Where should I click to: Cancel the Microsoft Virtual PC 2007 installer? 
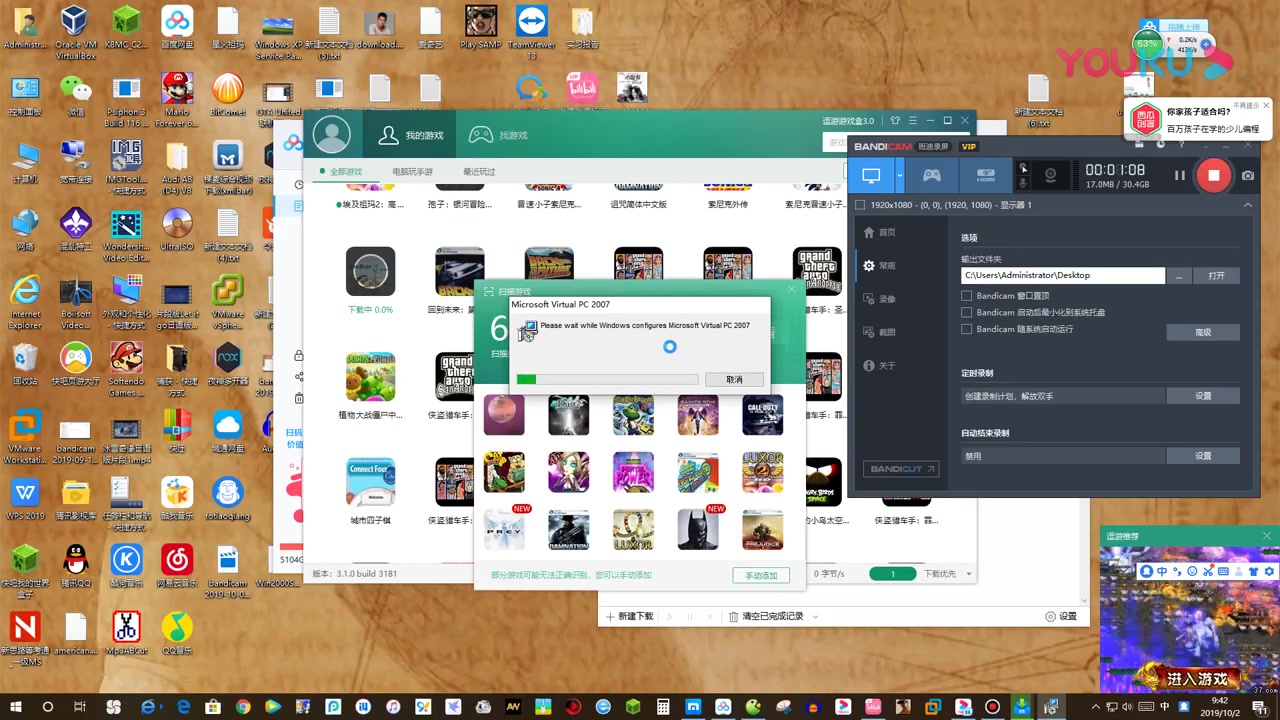coord(734,380)
